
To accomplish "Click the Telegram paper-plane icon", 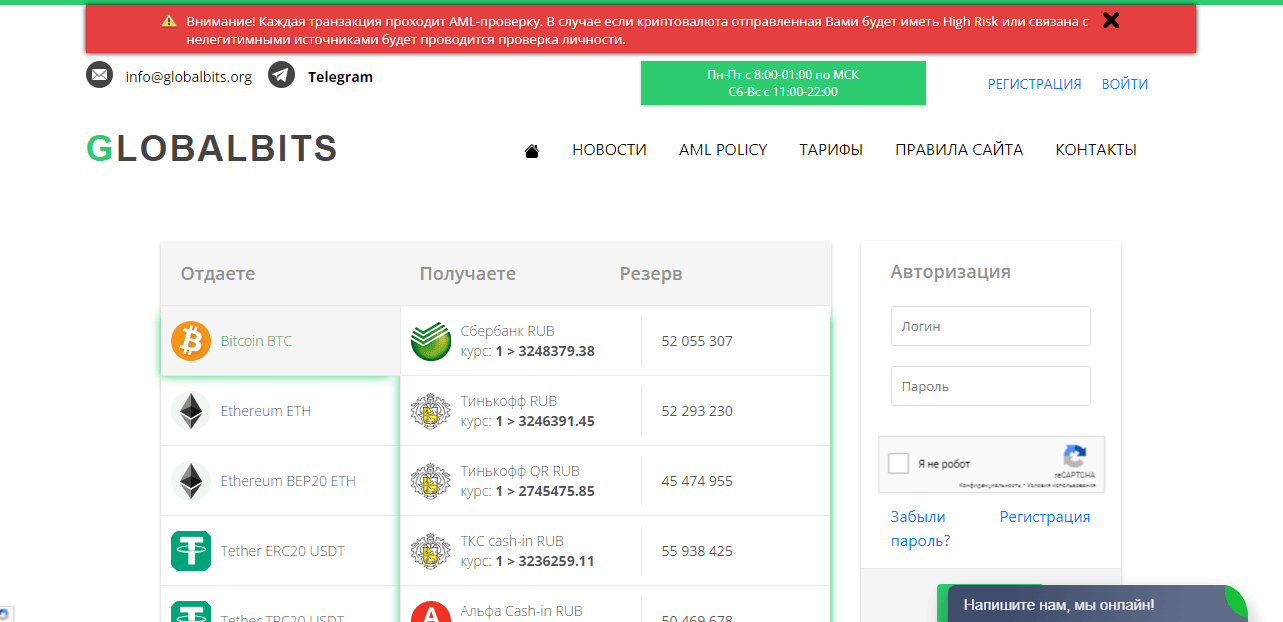I will [281, 76].
